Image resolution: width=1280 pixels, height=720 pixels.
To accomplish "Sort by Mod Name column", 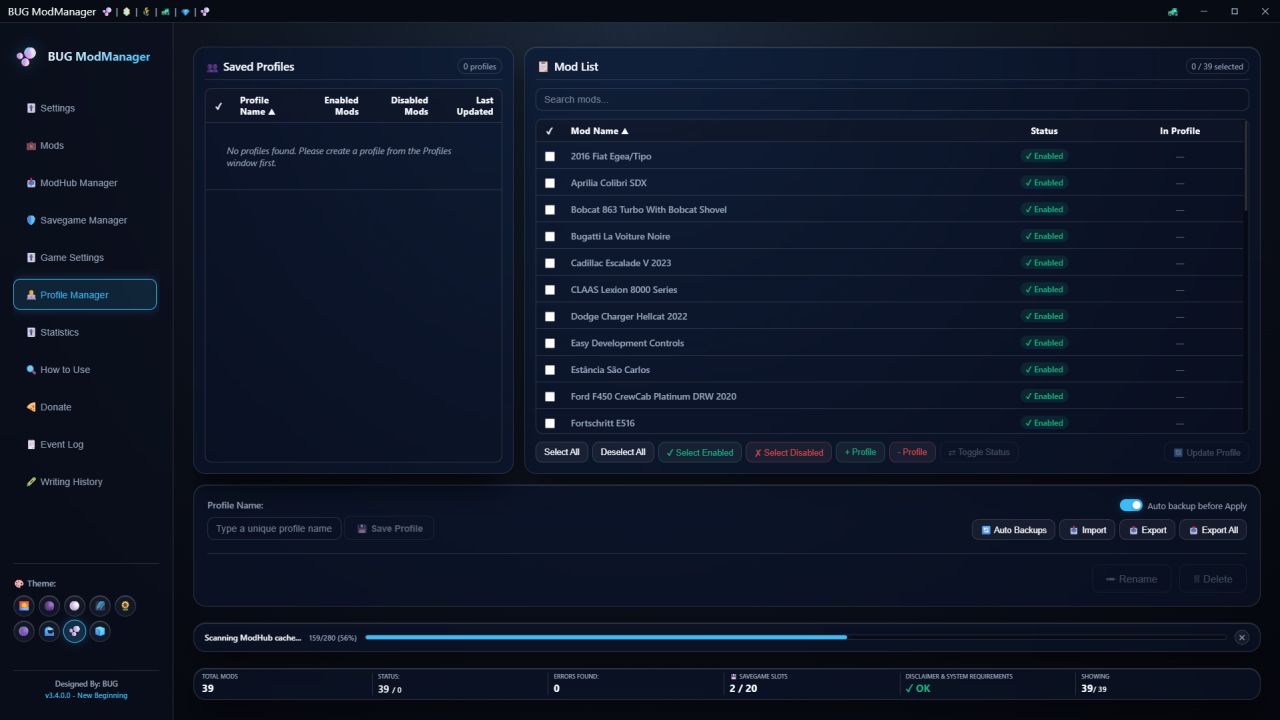I will [x=599, y=131].
